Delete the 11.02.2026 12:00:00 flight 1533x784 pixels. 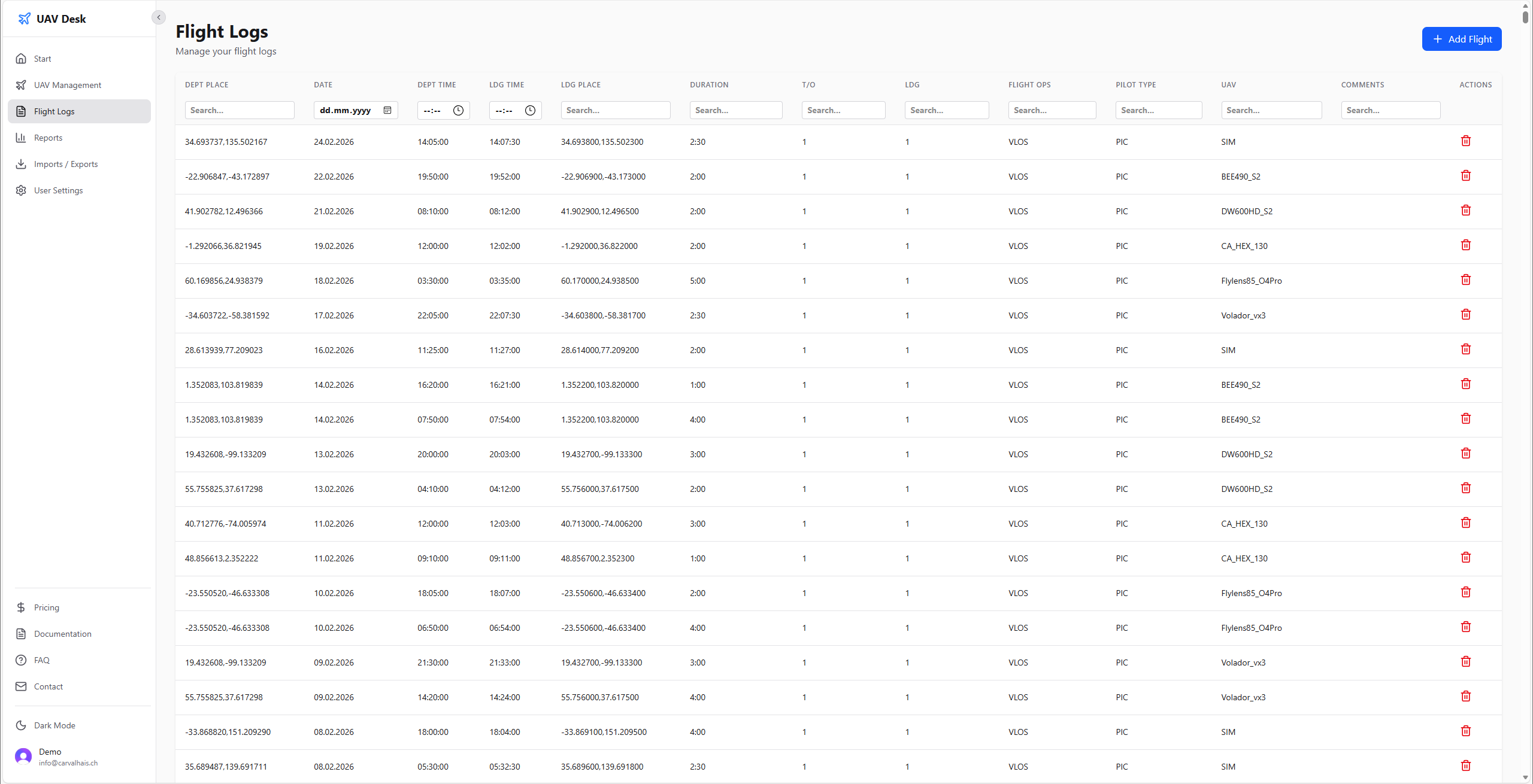click(x=1466, y=522)
